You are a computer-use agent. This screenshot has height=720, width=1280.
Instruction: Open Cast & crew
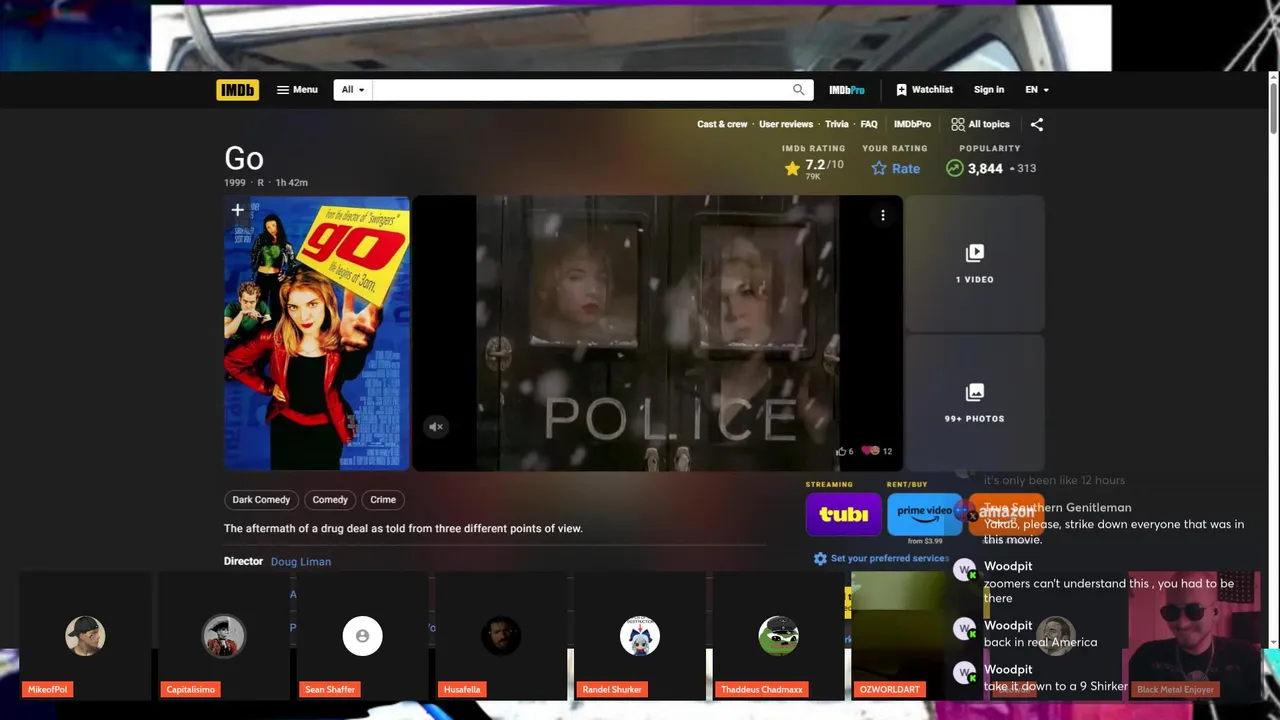point(722,124)
